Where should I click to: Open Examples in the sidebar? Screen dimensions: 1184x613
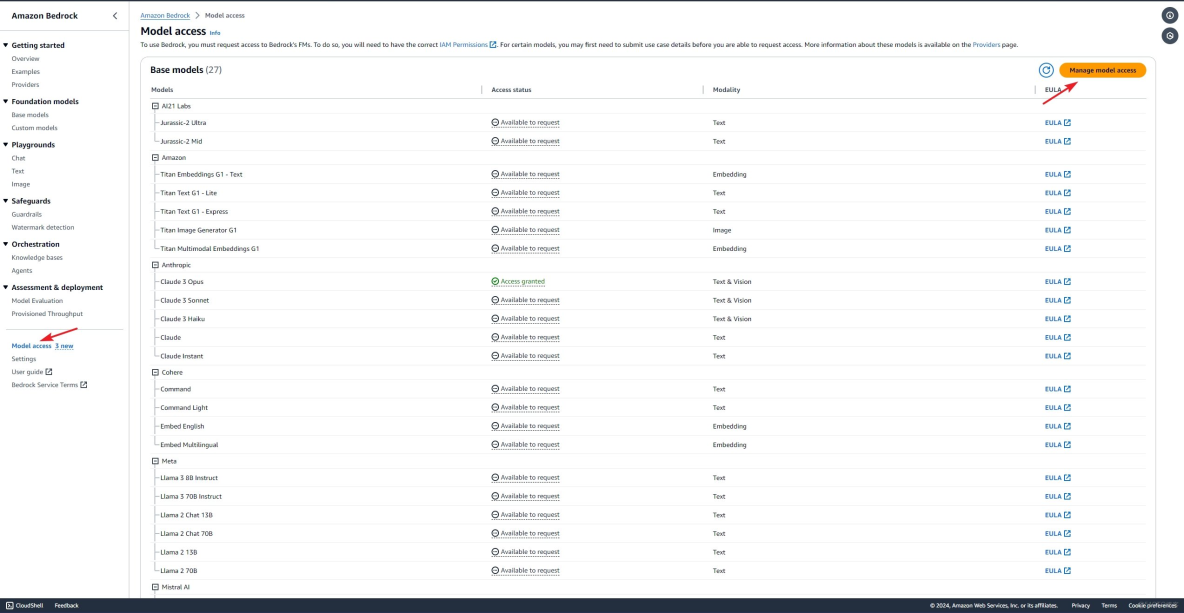(x=26, y=72)
